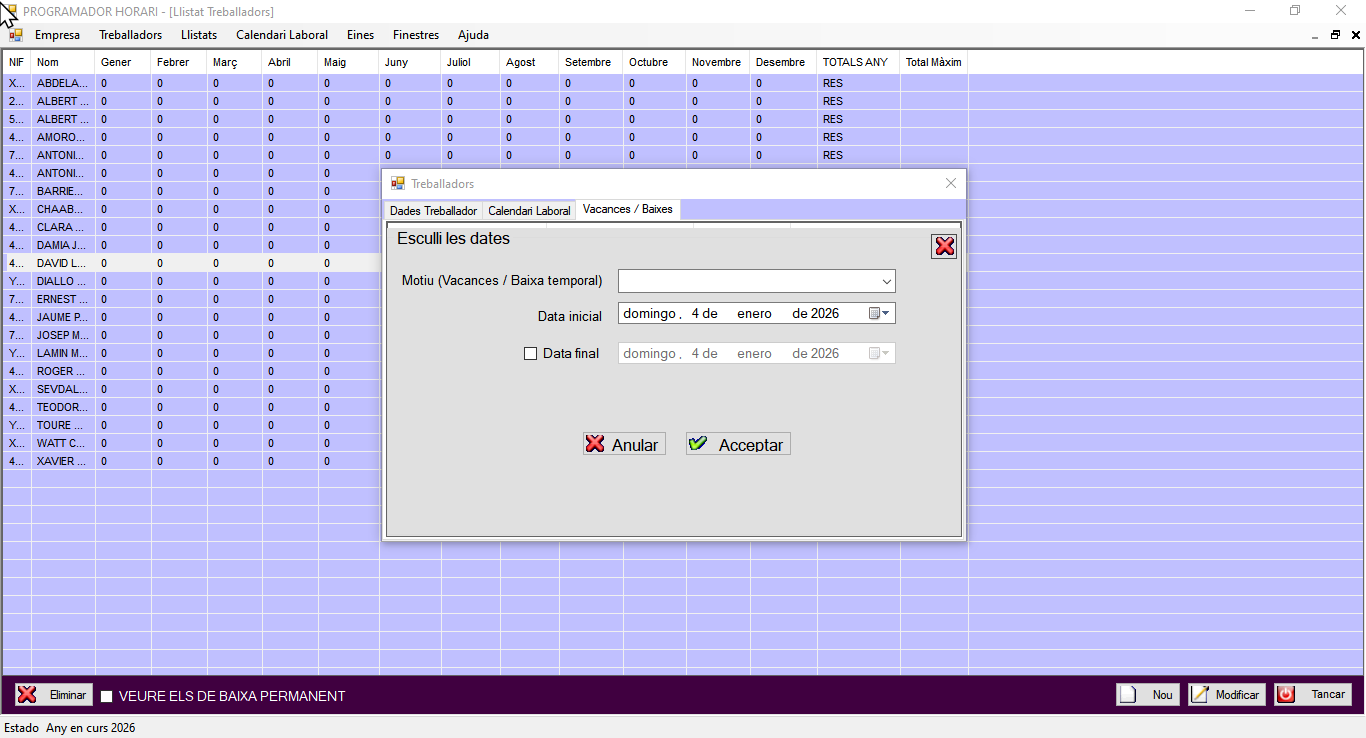Image resolution: width=1366 pixels, height=738 pixels.
Task: Open the Calendari Laboral menu
Action: pos(281,35)
